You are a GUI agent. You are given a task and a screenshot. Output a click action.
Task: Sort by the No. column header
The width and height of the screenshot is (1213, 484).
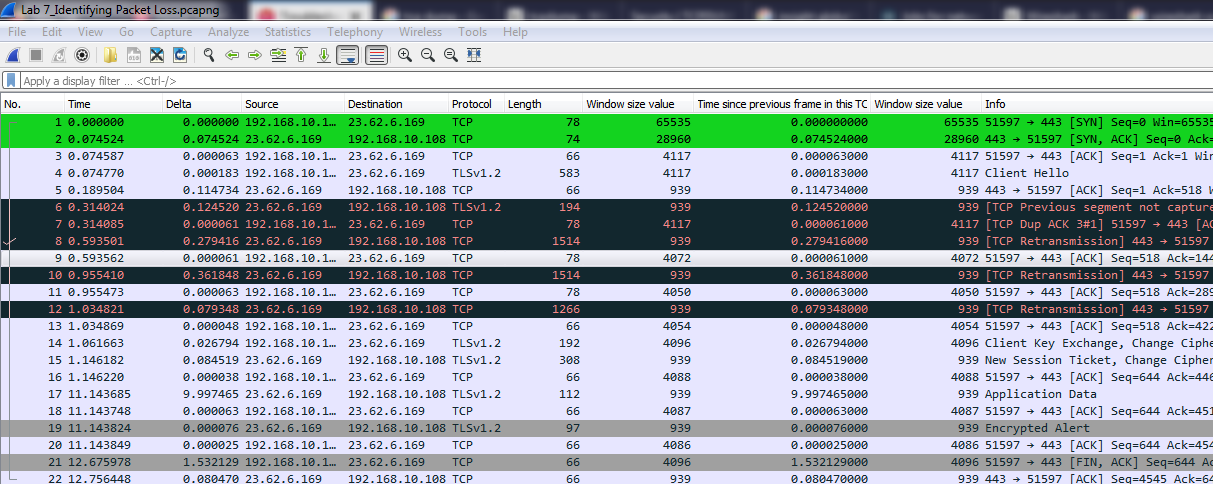tap(32, 104)
